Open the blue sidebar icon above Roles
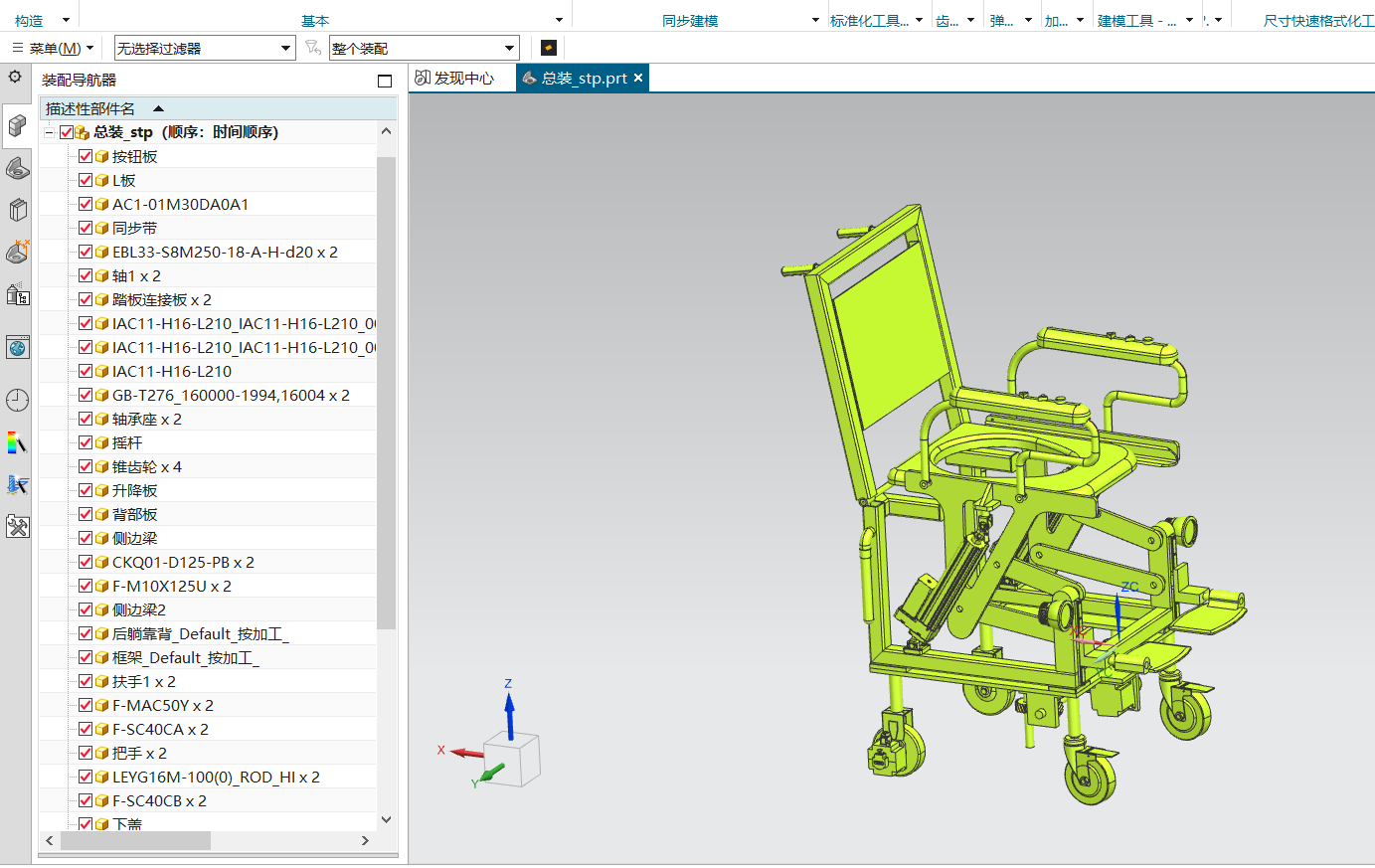 [x=17, y=485]
